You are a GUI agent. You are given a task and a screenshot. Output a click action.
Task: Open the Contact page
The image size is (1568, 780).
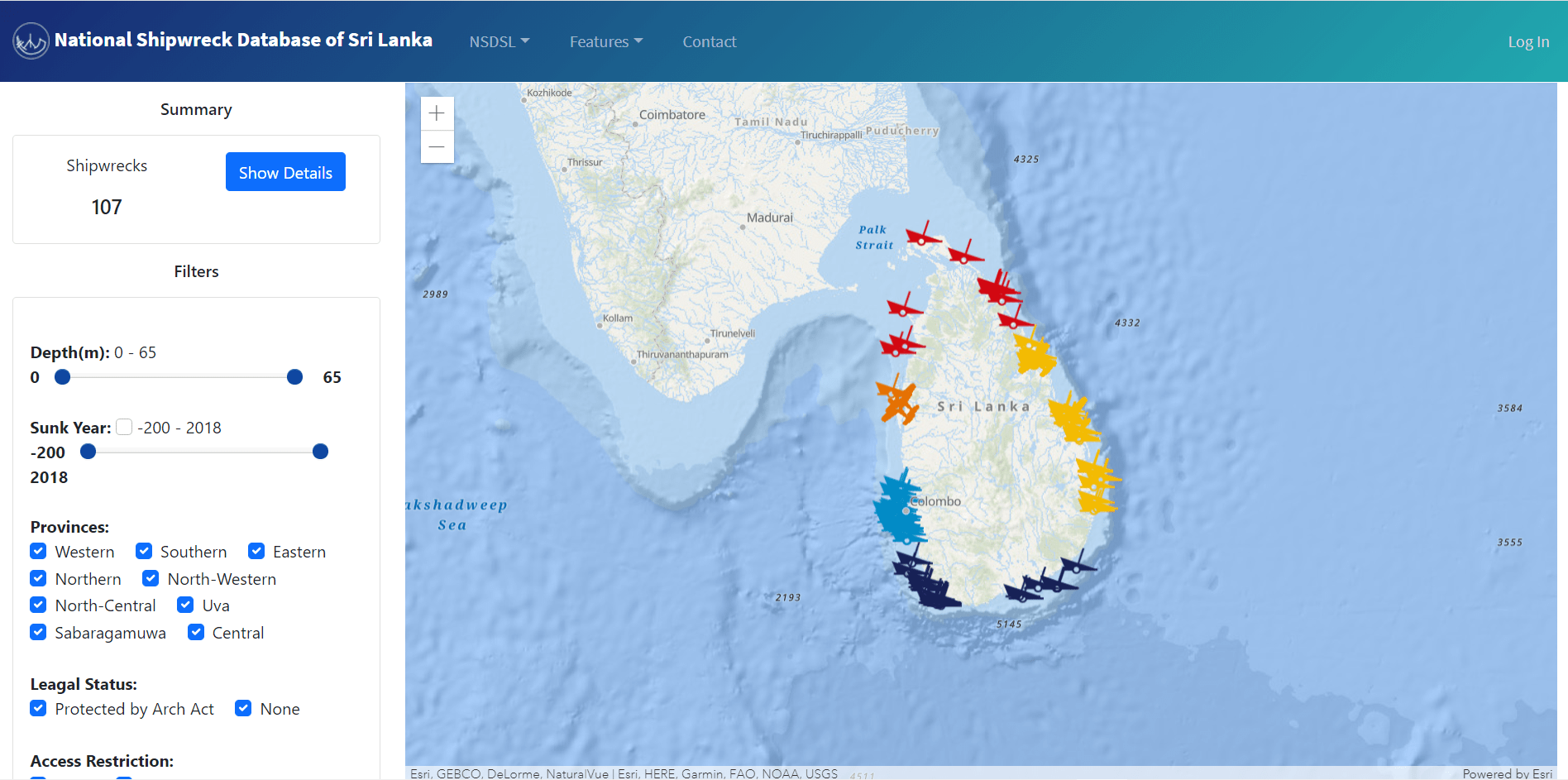coord(709,41)
